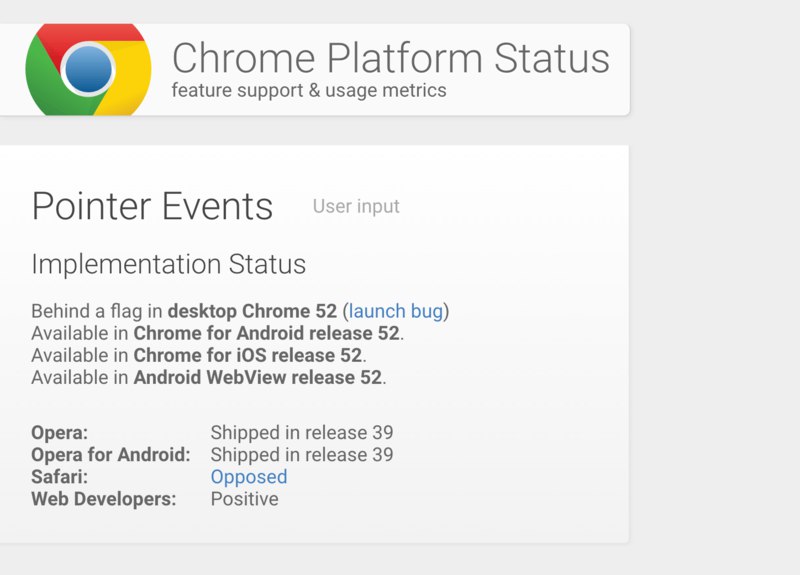Click the Pointer Events heading
This screenshot has width=800, height=575.
click(153, 206)
